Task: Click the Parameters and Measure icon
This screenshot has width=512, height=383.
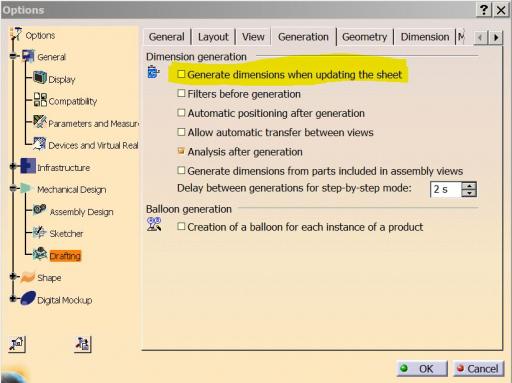Action: coord(40,122)
